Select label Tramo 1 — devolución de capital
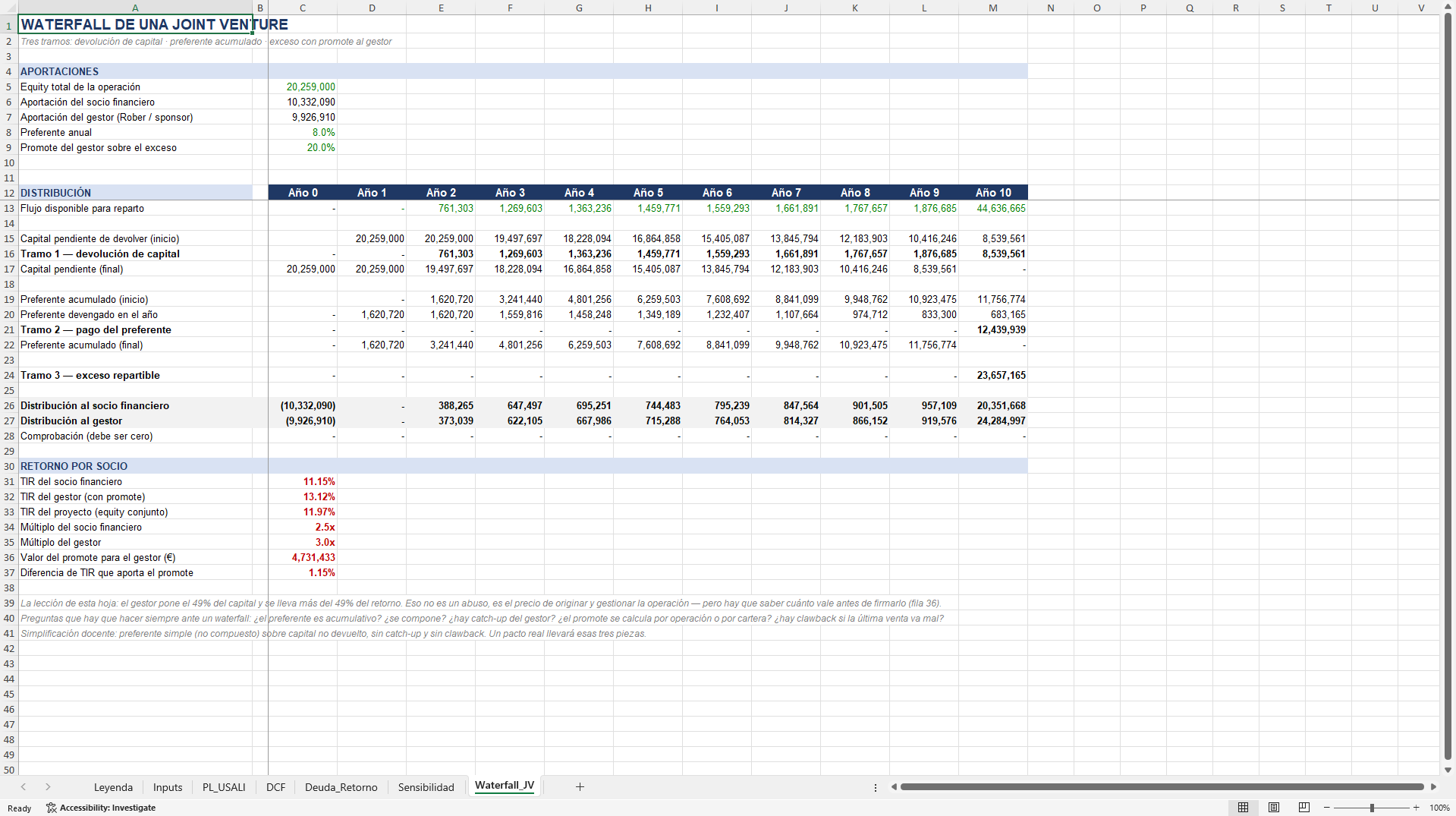This screenshot has height=816, width=1456. click(x=135, y=254)
